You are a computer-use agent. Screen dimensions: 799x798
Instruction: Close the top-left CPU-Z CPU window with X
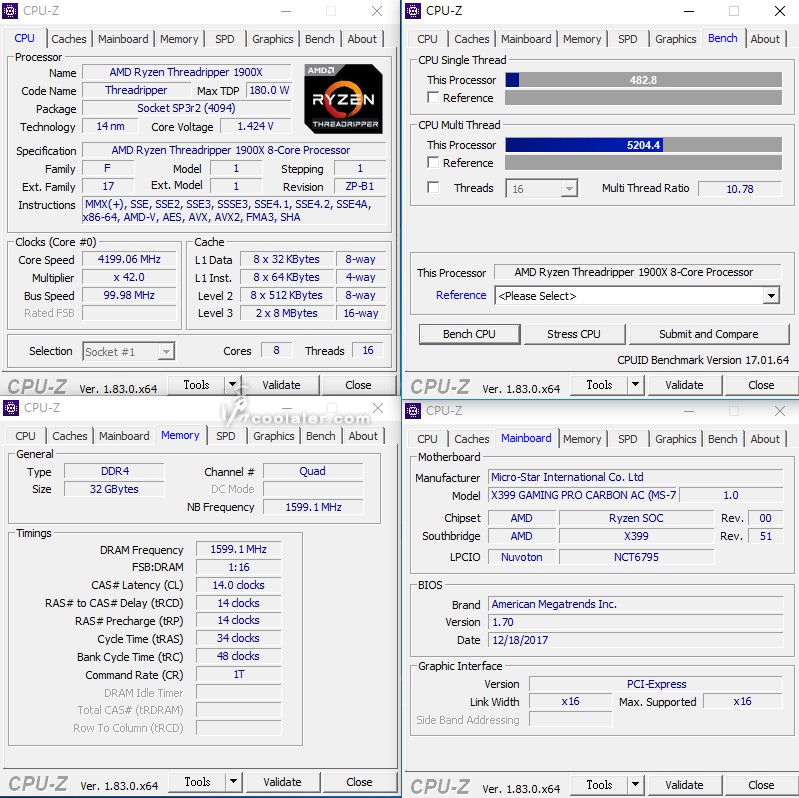point(377,11)
